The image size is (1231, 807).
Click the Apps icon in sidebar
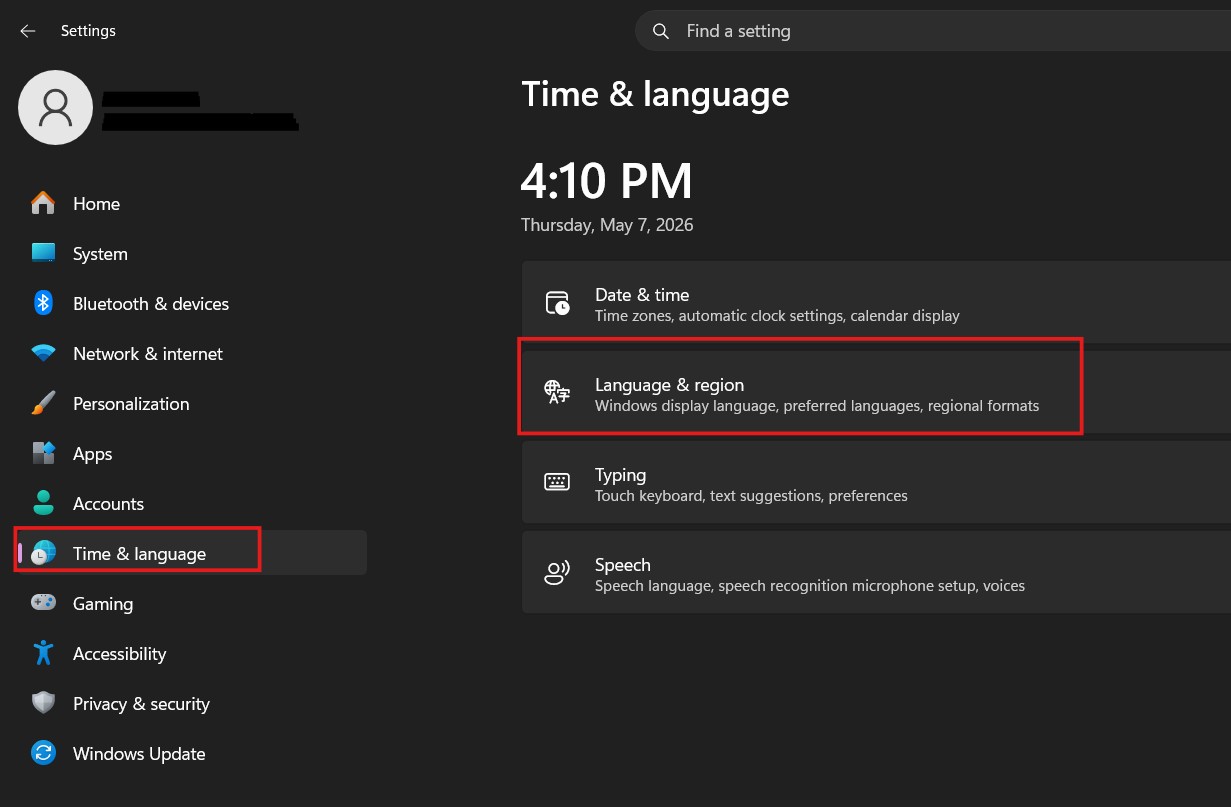(43, 453)
